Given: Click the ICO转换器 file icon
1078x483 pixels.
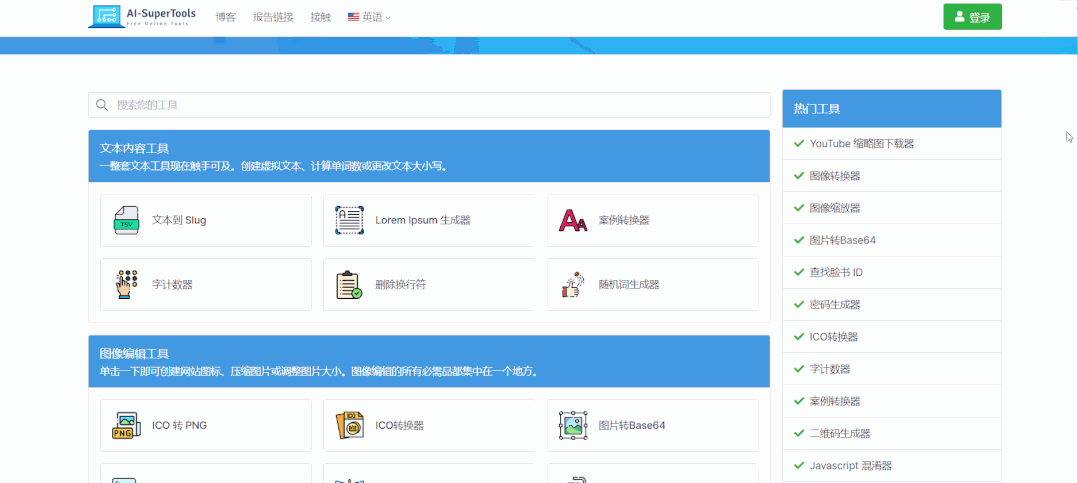Looking at the screenshot, I should point(349,425).
